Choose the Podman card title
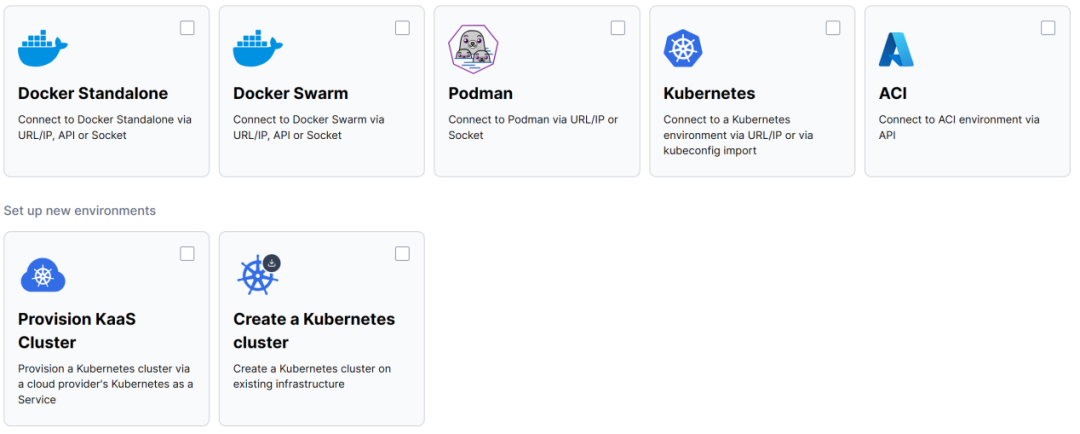 [x=480, y=93]
